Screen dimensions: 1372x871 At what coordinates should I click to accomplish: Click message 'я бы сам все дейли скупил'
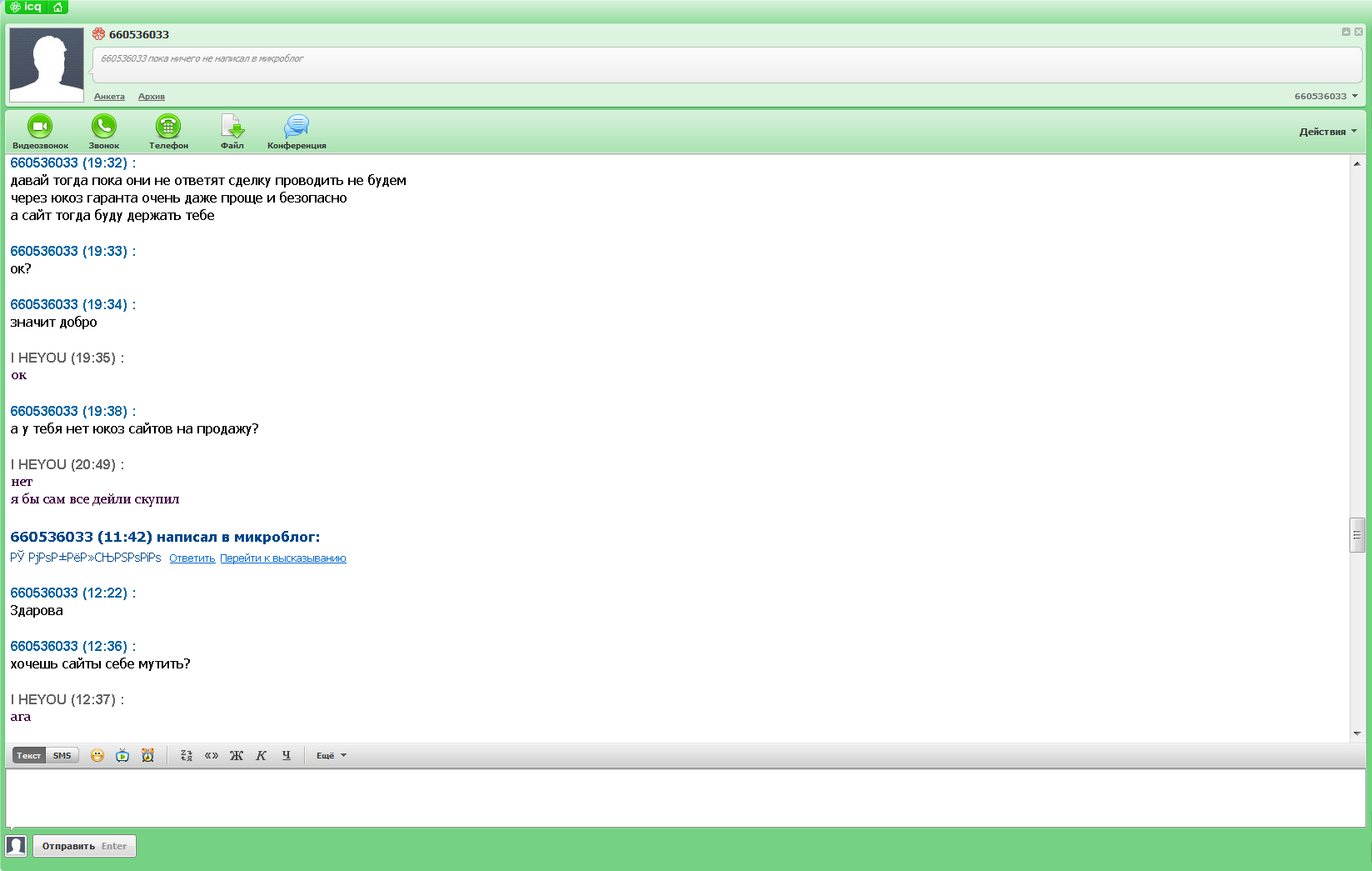[x=95, y=500]
